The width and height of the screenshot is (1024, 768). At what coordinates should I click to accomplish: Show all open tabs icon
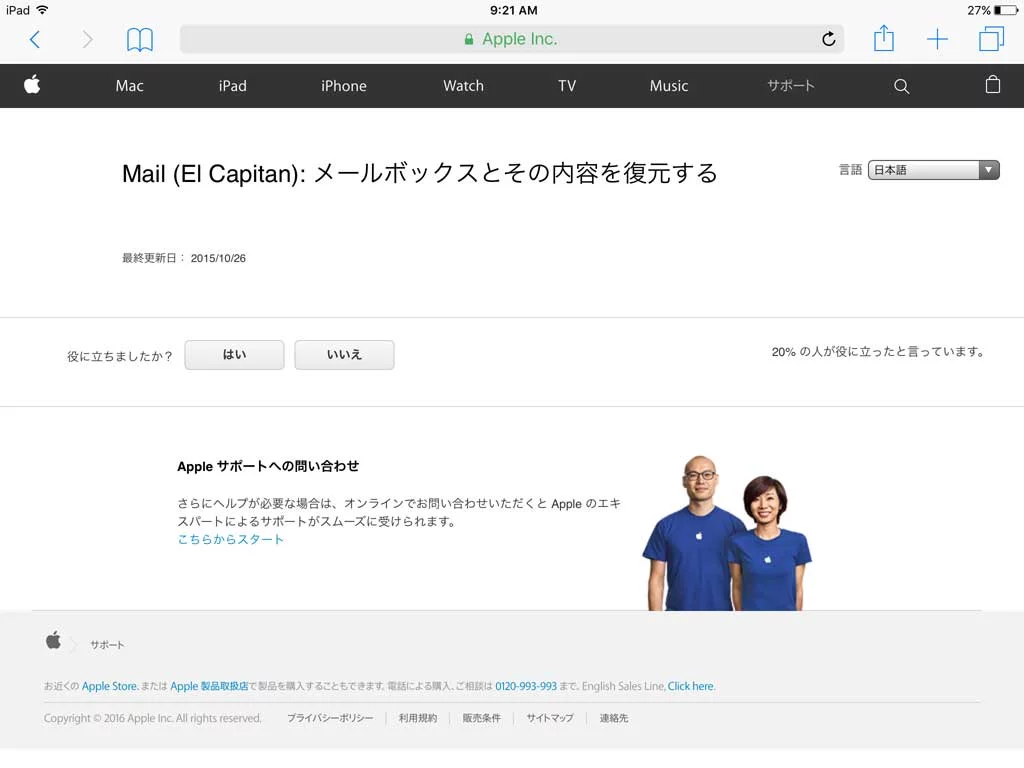click(x=991, y=39)
